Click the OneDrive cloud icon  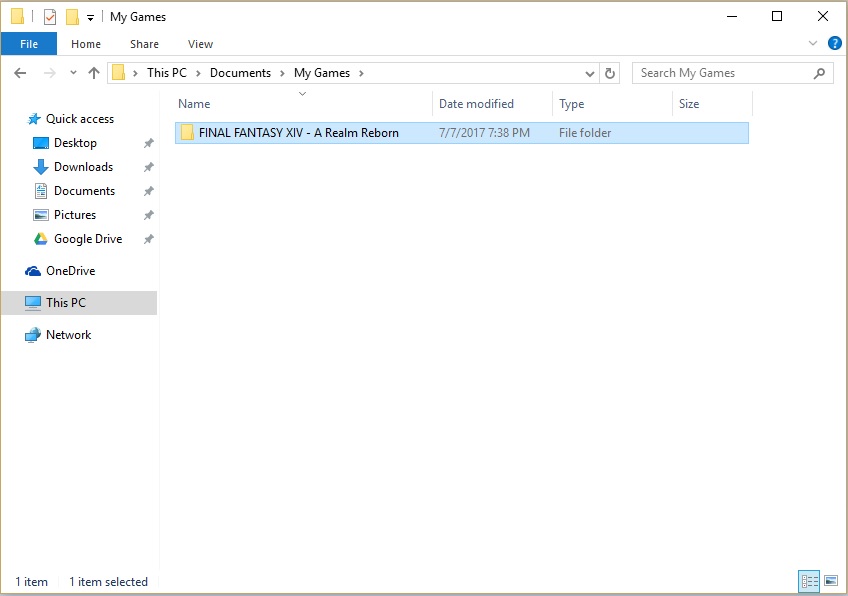(x=33, y=271)
